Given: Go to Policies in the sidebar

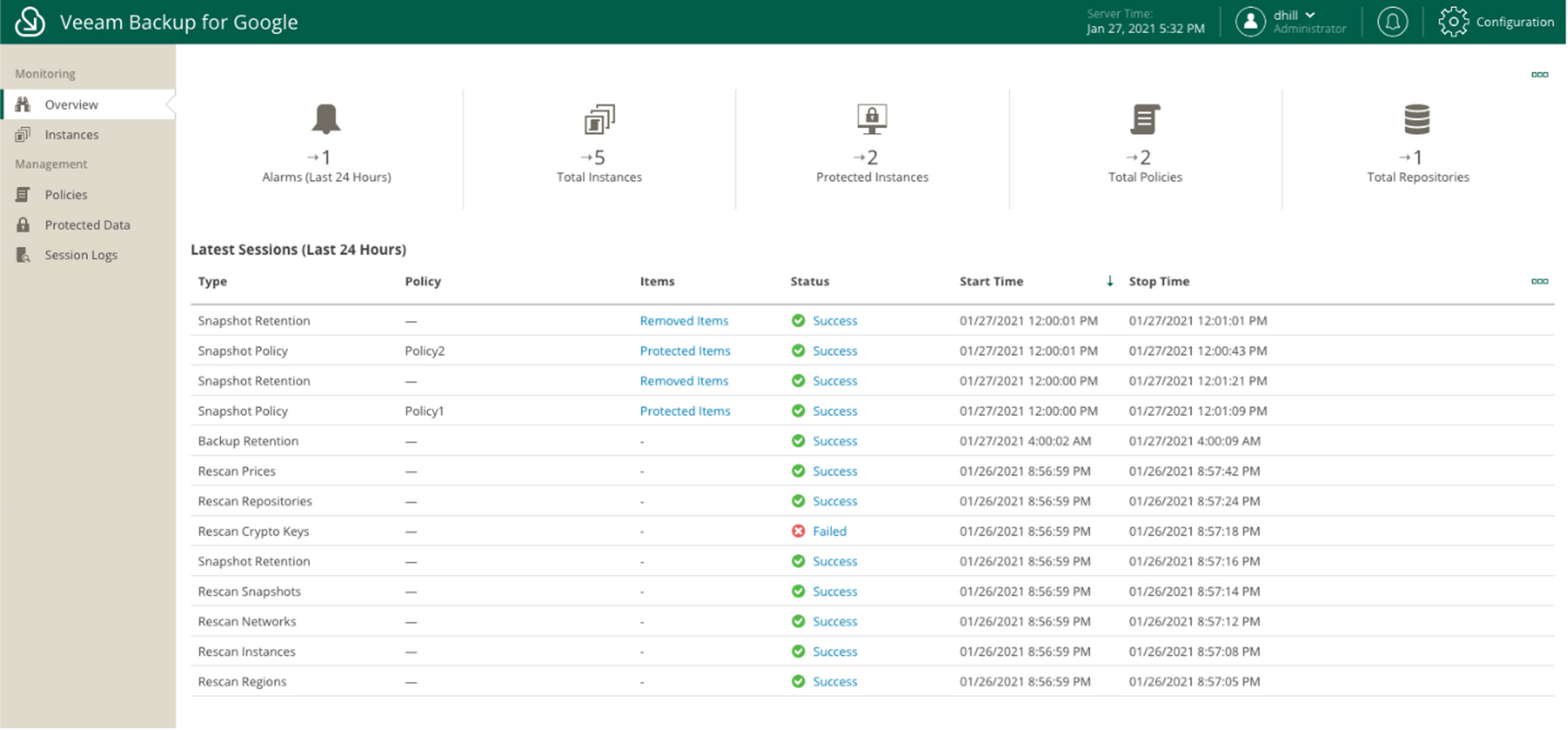Looking at the screenshot, I should [66, 195].
